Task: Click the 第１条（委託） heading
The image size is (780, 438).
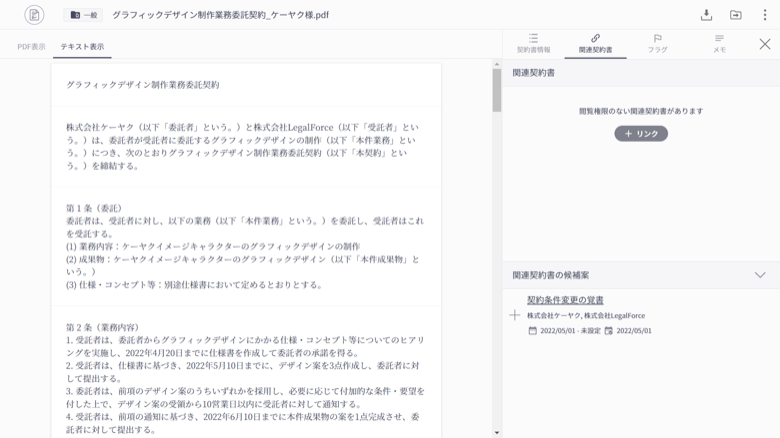Action: (x=94, y=208)
